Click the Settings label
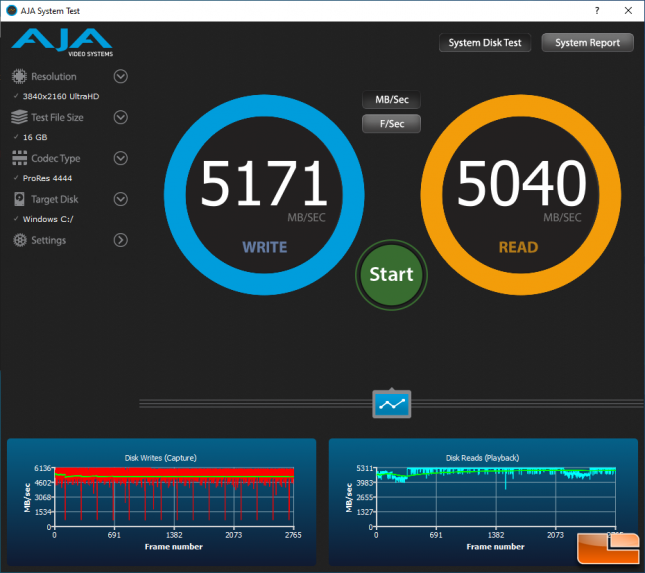645x573 pixels. pos(49,240)
